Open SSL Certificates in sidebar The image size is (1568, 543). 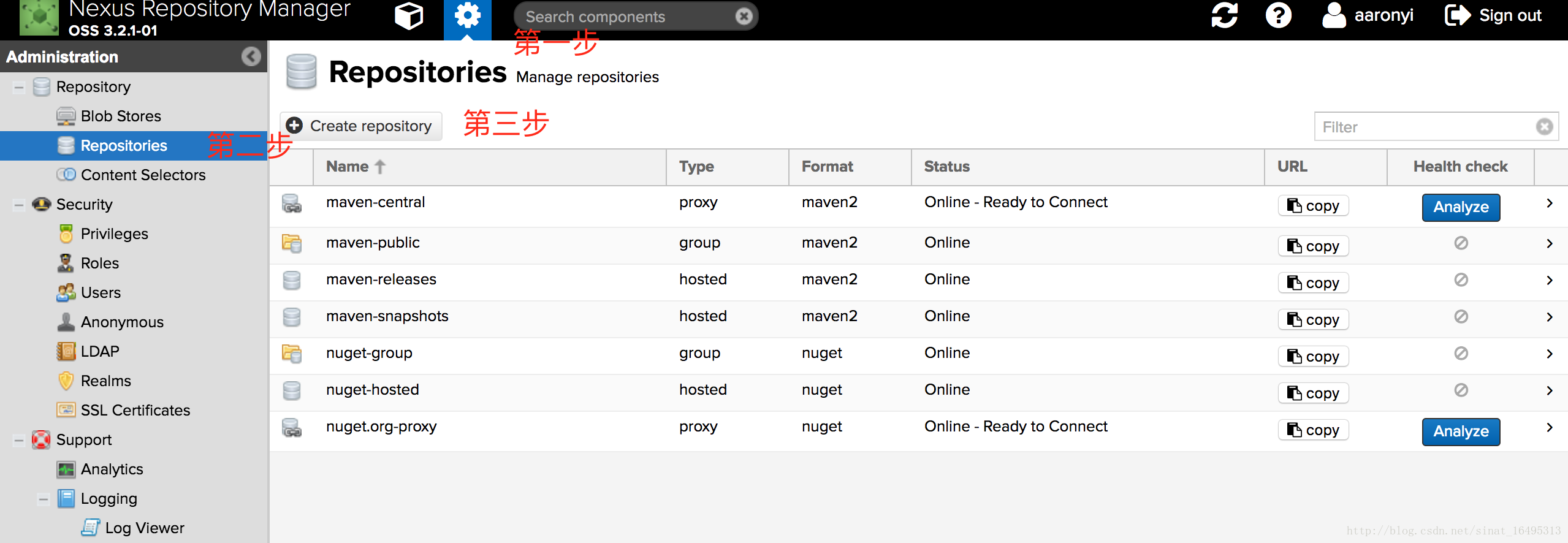tap(135, 410)
